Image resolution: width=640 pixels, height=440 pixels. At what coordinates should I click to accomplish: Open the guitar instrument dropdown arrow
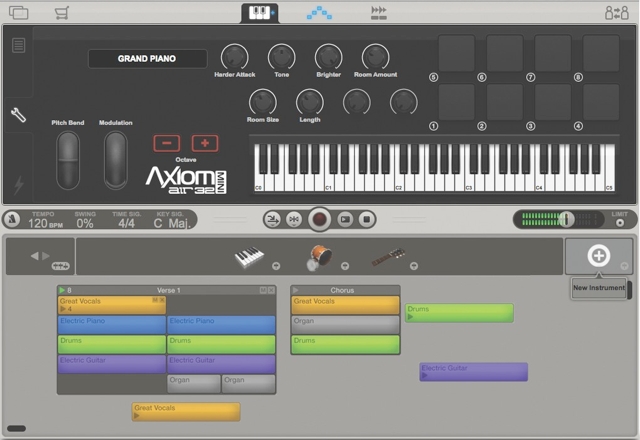point(415,266)
